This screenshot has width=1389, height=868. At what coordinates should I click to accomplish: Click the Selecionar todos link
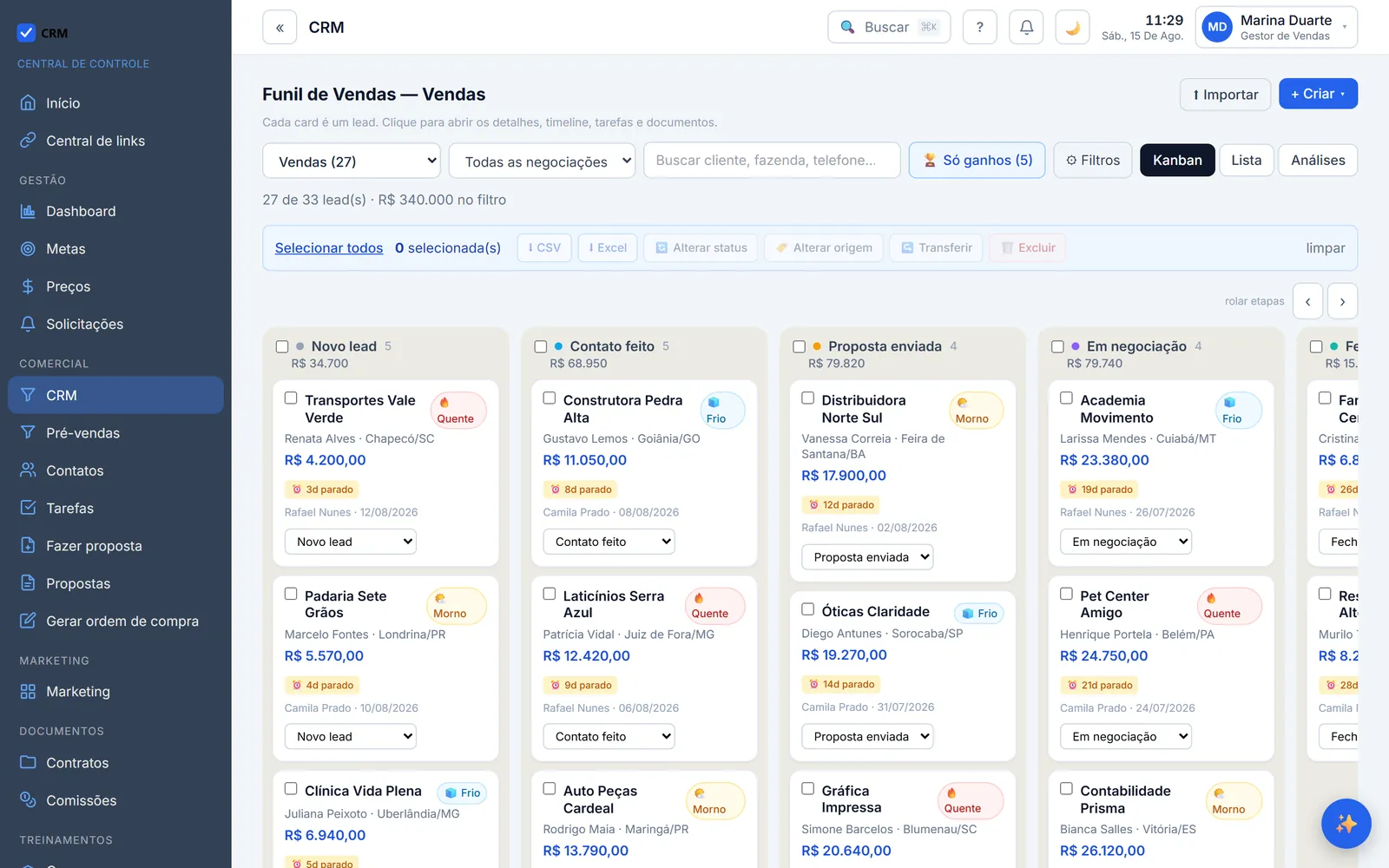[329, 248]
